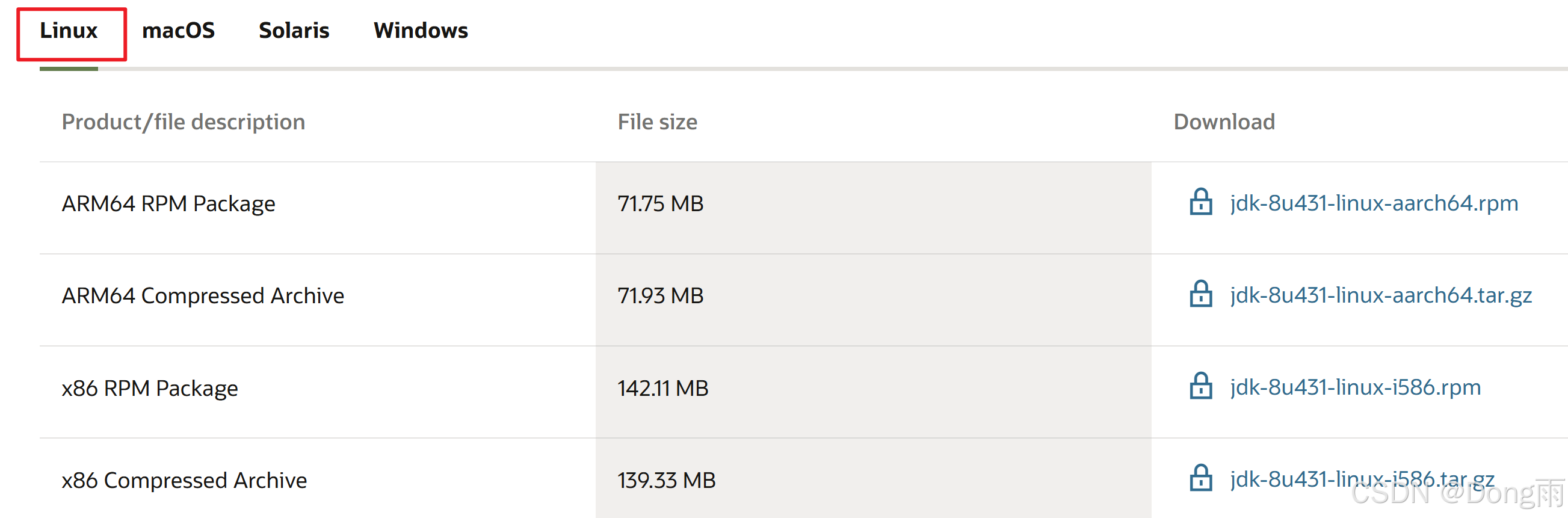Select the Solaris tab
The height and width of the screenshot is (518, 1568).
coord(294,31)
